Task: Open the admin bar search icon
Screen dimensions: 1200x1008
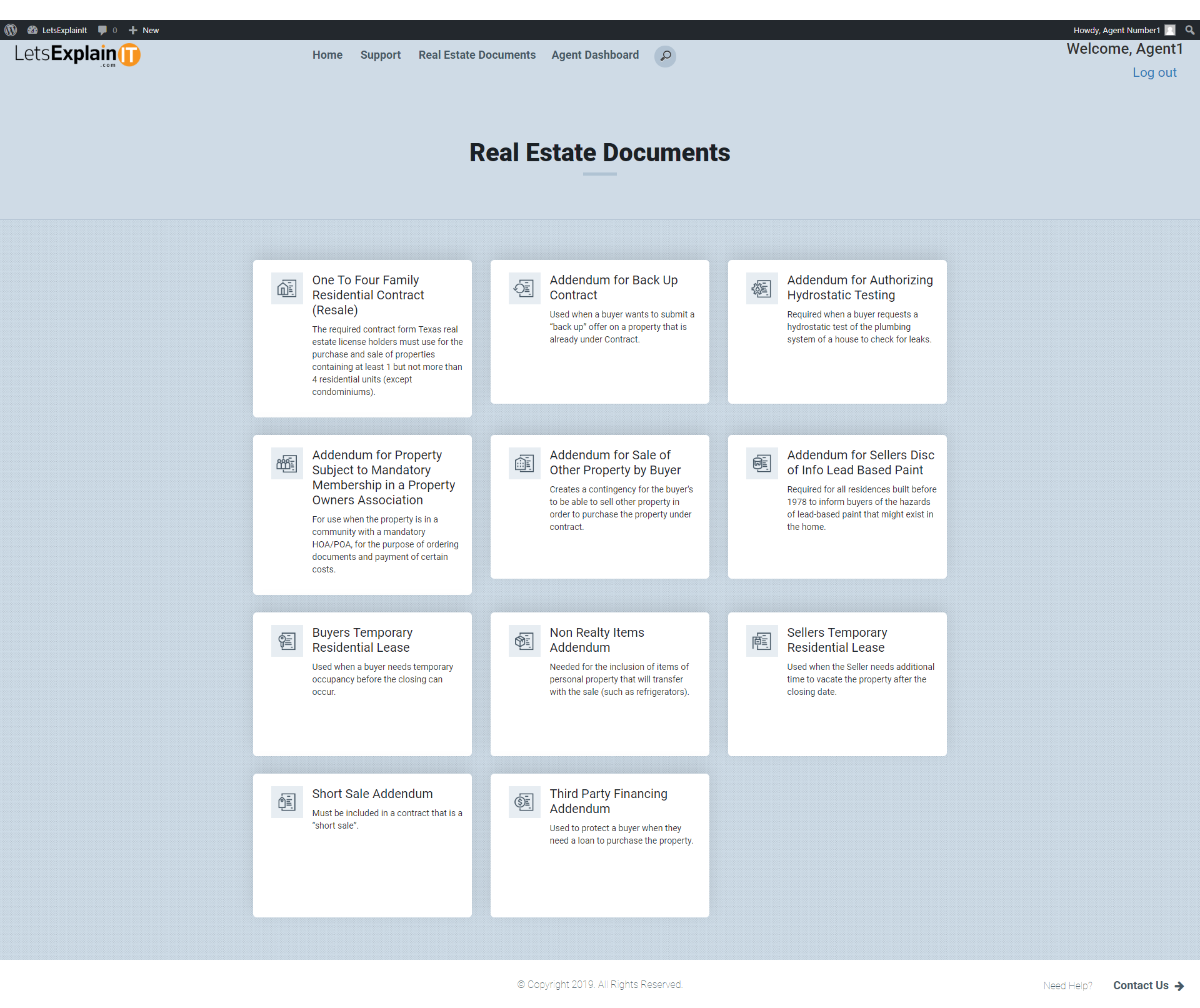Action: tap(1189, 30)
